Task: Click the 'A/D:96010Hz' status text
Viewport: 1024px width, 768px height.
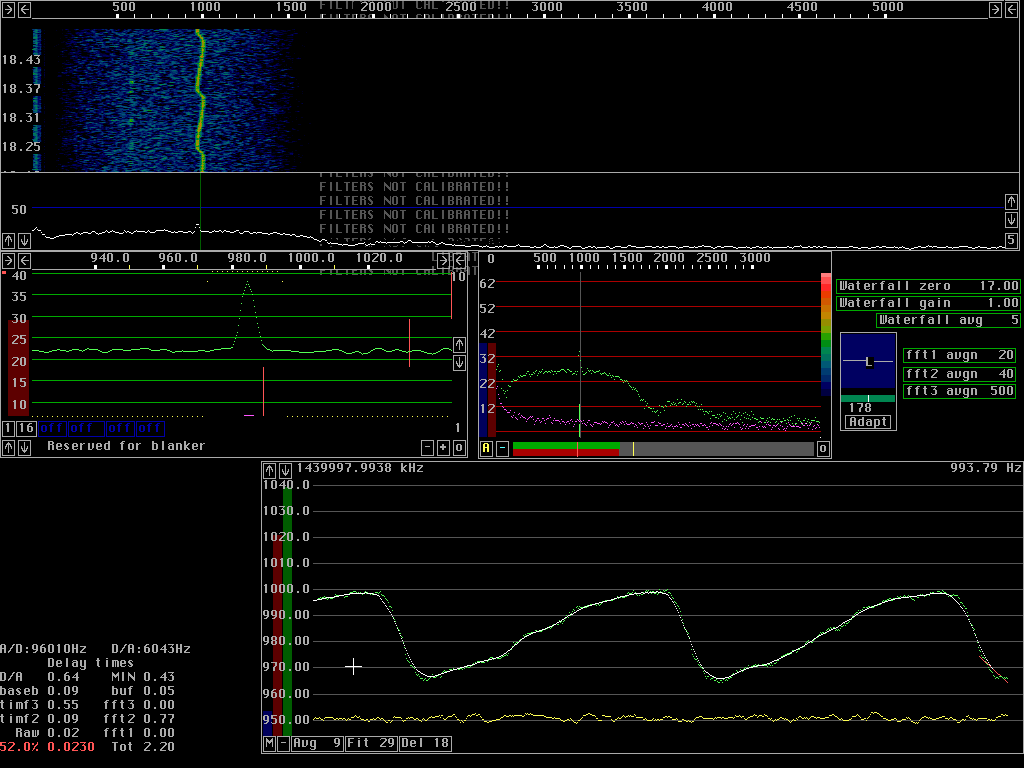Action: [43, 649]
